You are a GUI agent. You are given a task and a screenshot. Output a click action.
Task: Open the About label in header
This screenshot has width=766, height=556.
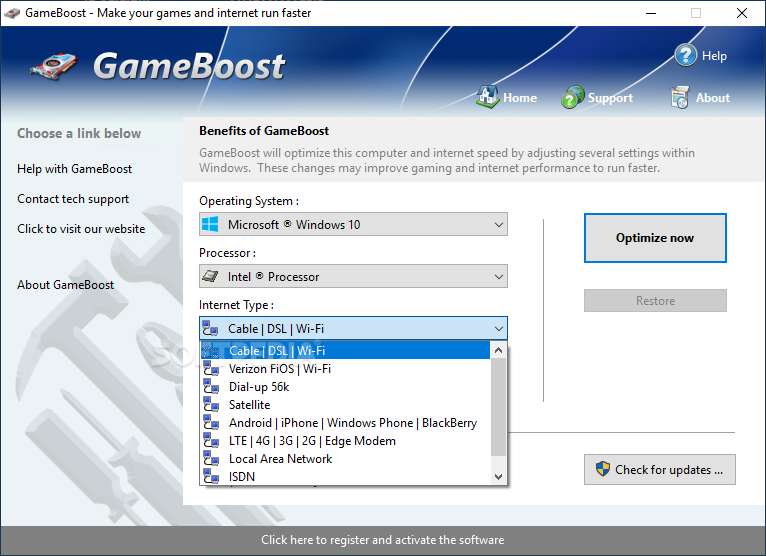[713, 98]
